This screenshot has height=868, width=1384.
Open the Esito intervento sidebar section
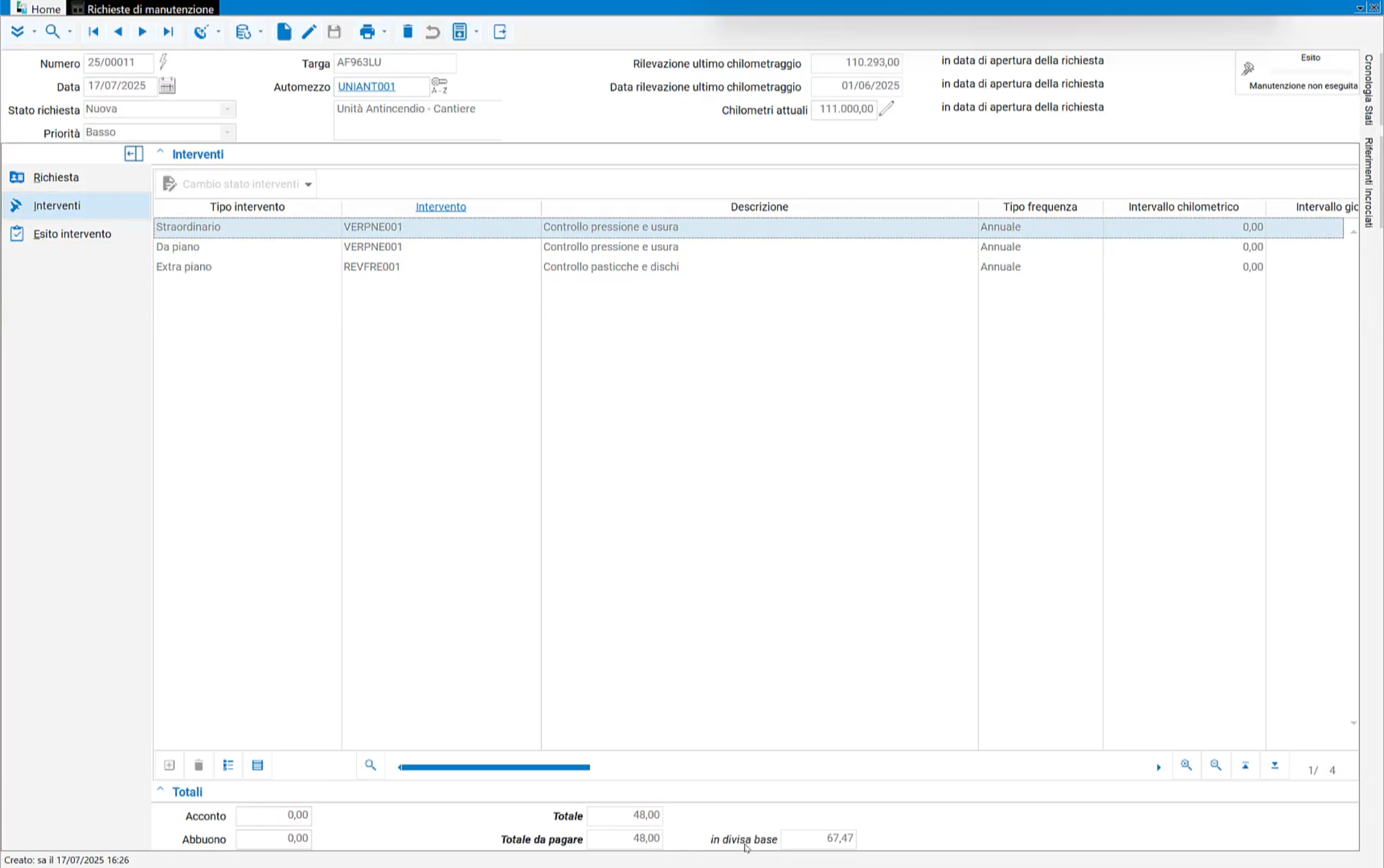(x=76, y=234)
